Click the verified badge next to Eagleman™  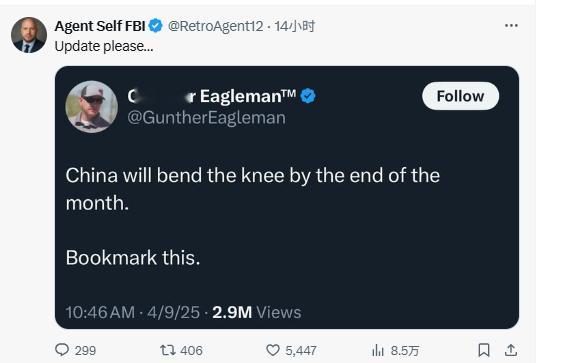(x=308, y=96)
